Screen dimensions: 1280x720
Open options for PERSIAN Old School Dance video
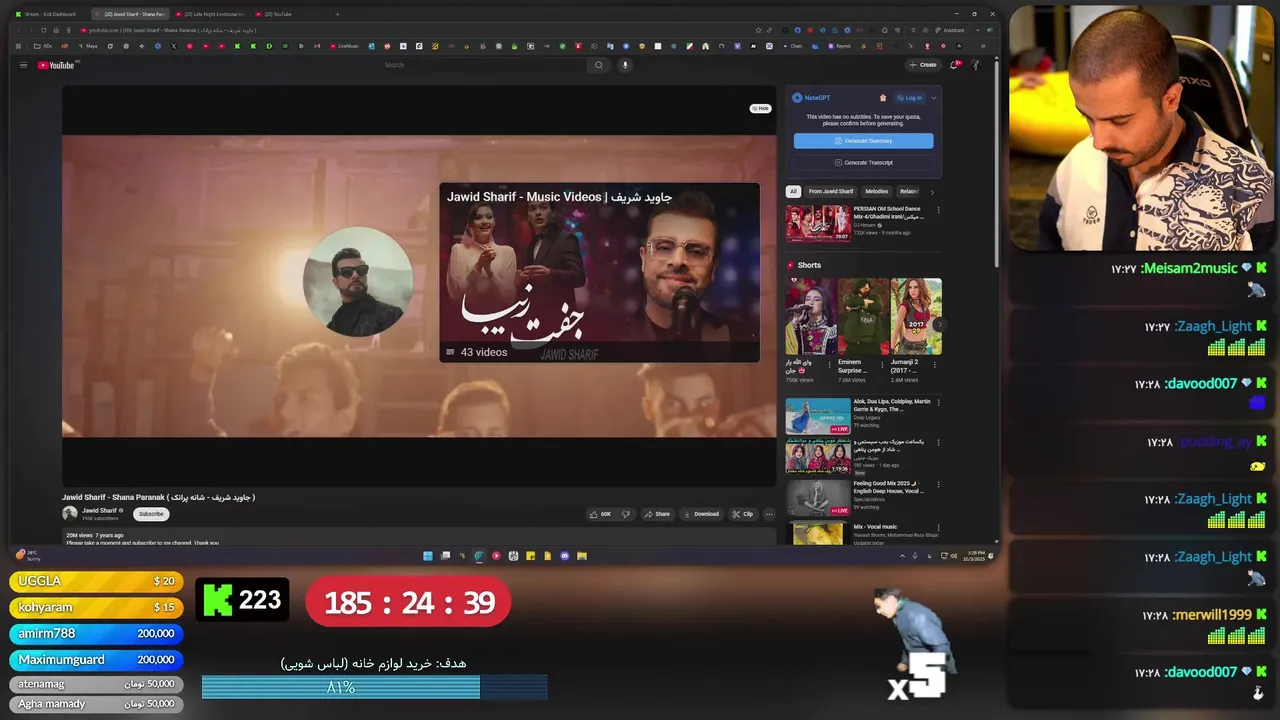coord(938,210)
